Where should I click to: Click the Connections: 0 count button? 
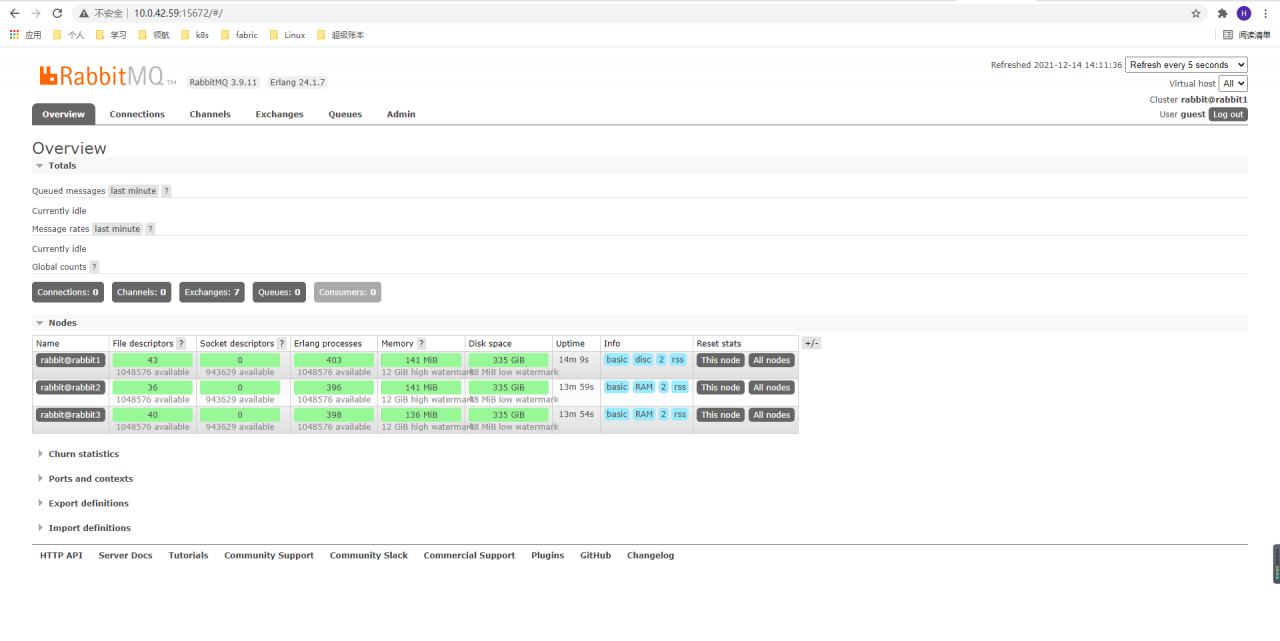coord(68,292)
